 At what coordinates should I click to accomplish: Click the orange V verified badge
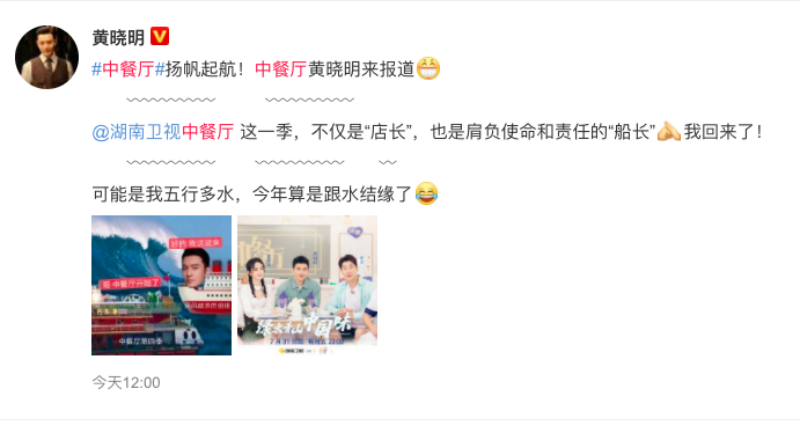[160, 36]
